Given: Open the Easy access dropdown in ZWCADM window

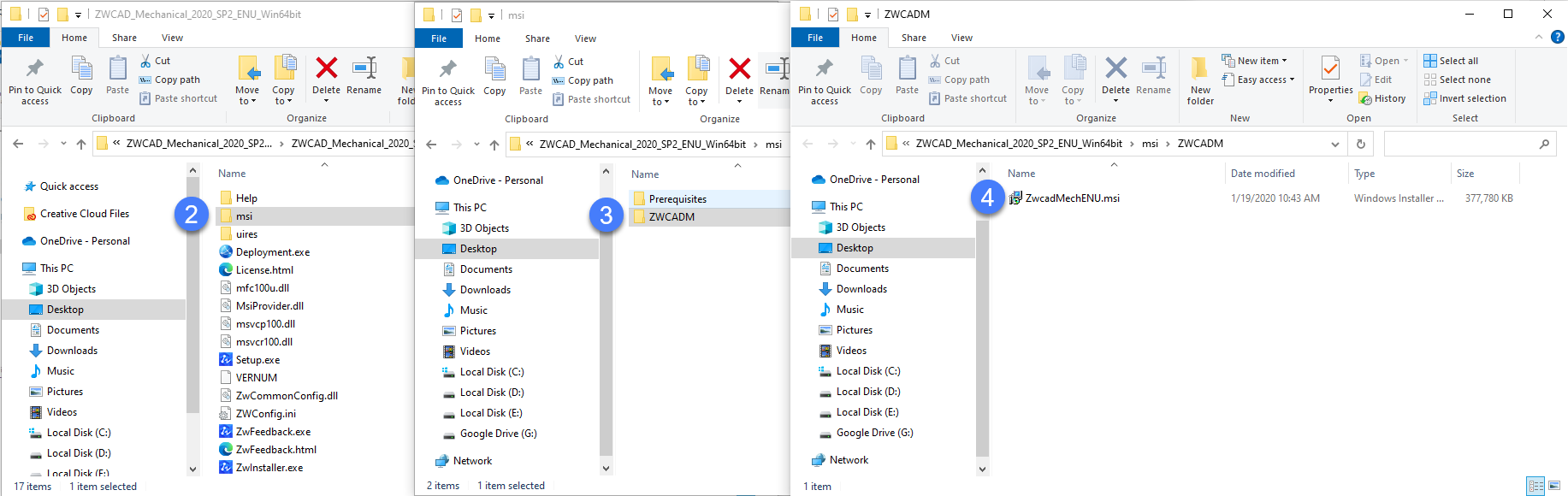Looking at the screenshot, I should [x=1257, y=80].
